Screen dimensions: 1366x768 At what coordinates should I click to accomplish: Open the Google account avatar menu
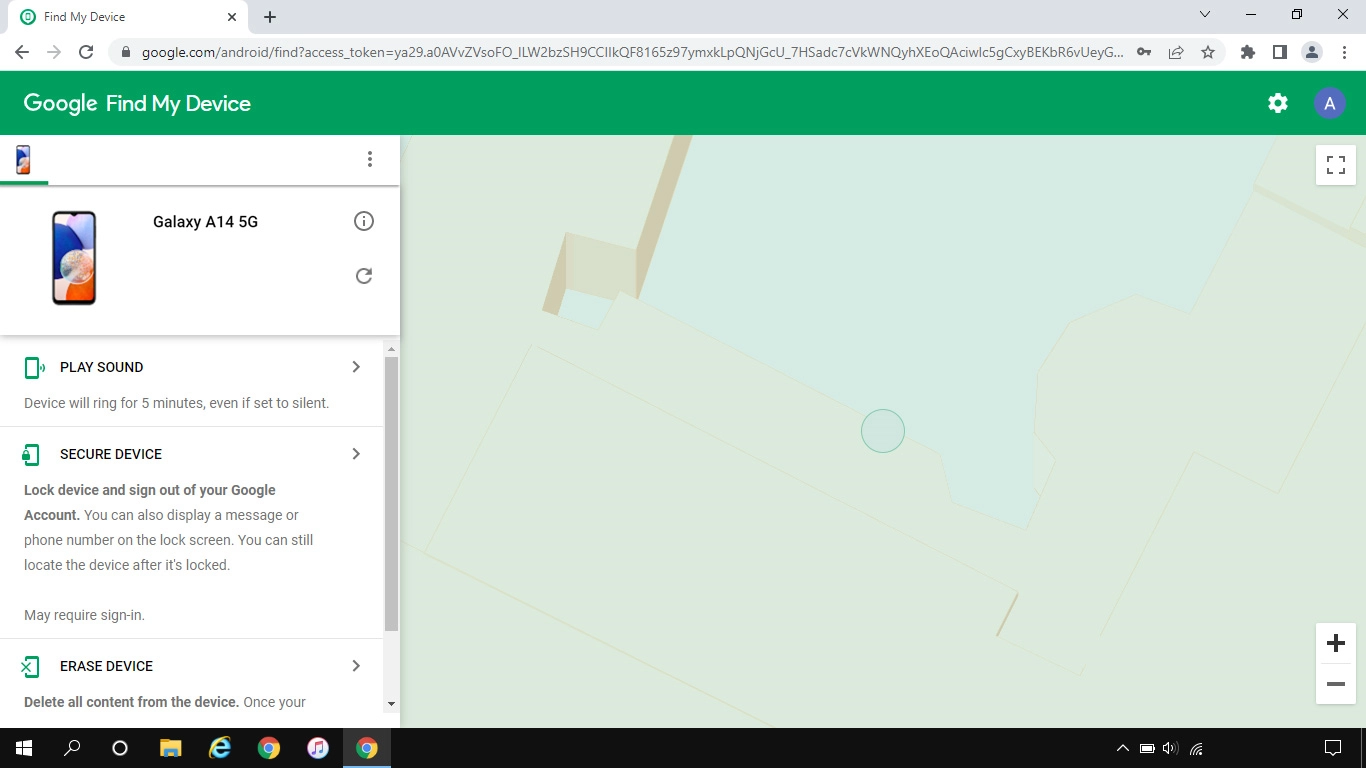click(x=1329, y=103)
